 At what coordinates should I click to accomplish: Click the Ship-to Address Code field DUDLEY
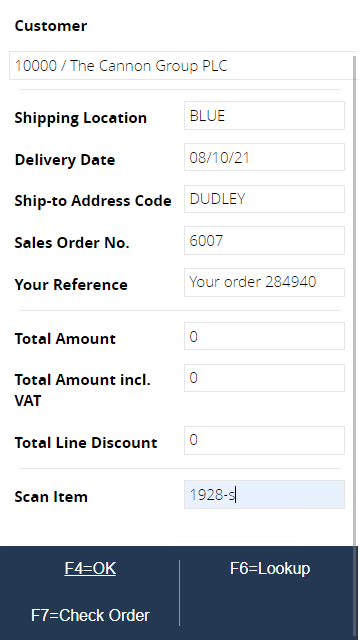click(x=264, y=199)
